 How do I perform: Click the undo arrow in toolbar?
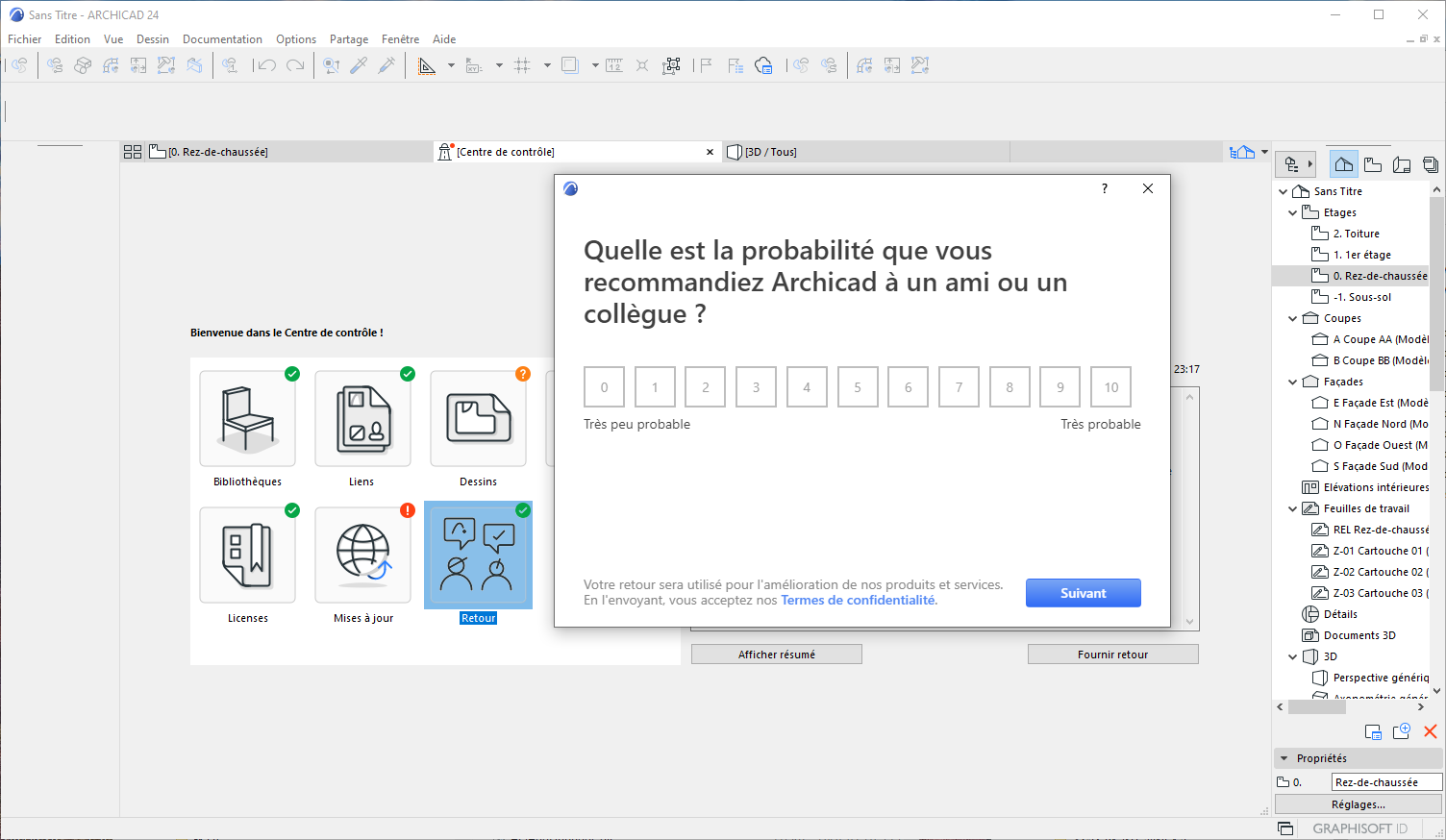(x=266, y=65)
